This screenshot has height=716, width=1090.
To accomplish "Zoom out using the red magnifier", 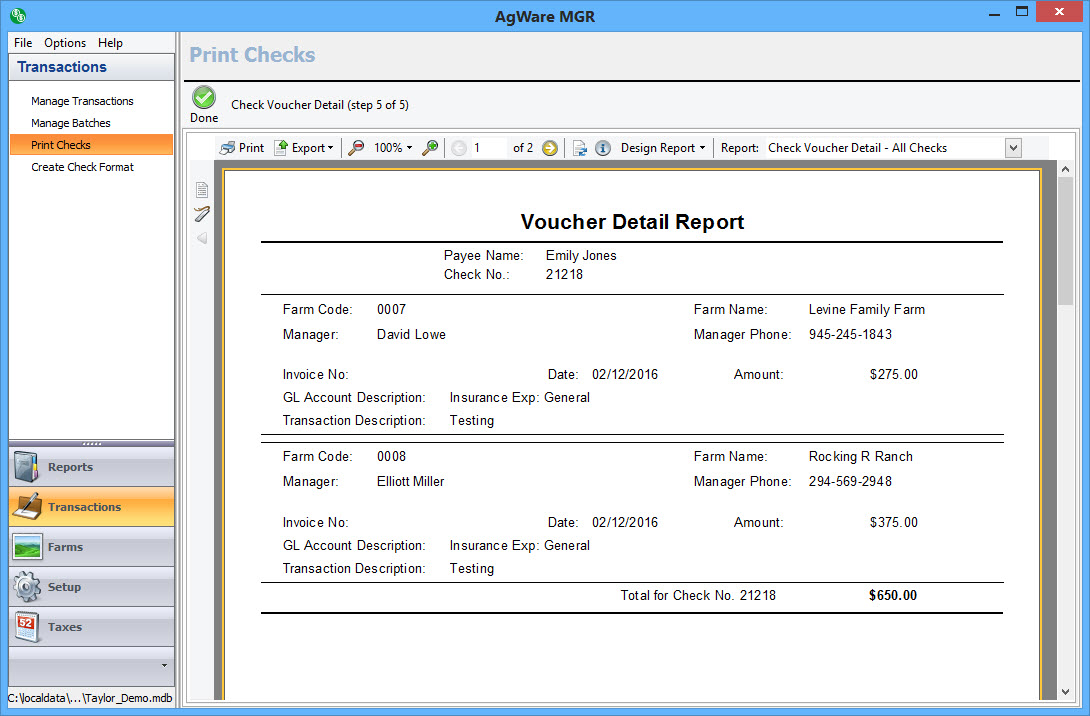I will coord(356,148).
